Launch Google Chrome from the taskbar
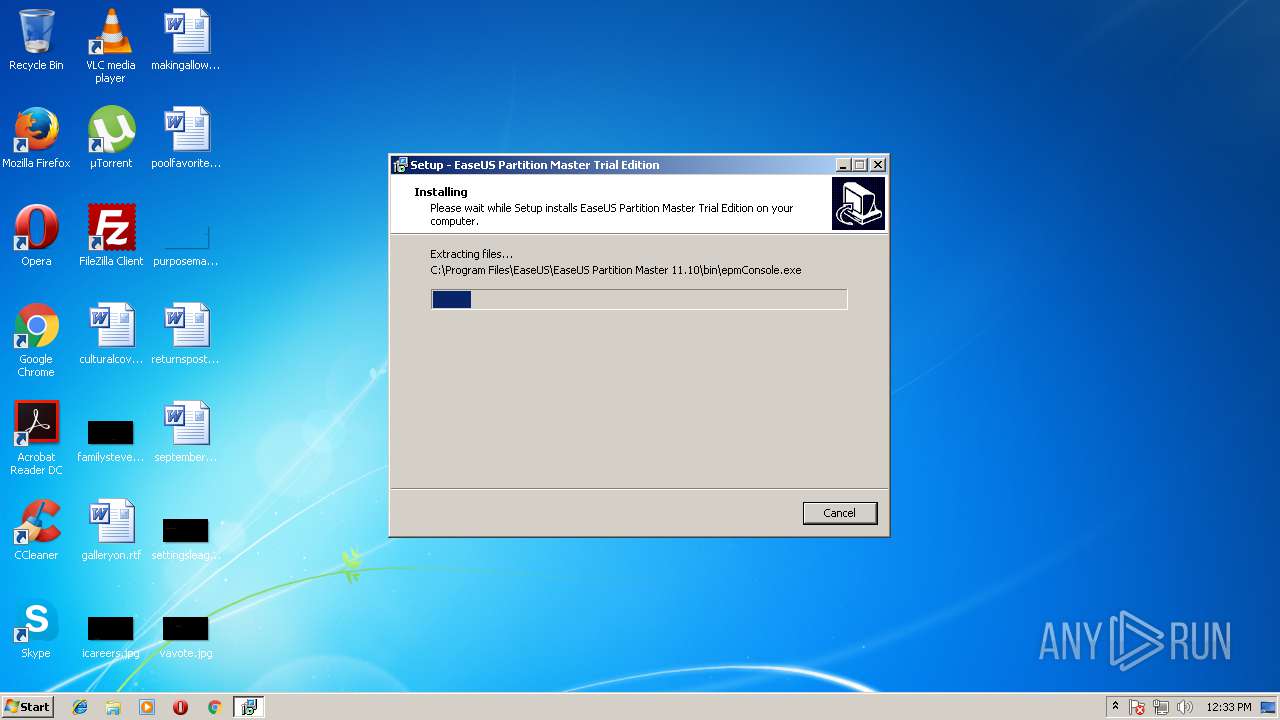Image resolution: width=1280 pixels, height=720 pixels. click(x=214, y=707)
